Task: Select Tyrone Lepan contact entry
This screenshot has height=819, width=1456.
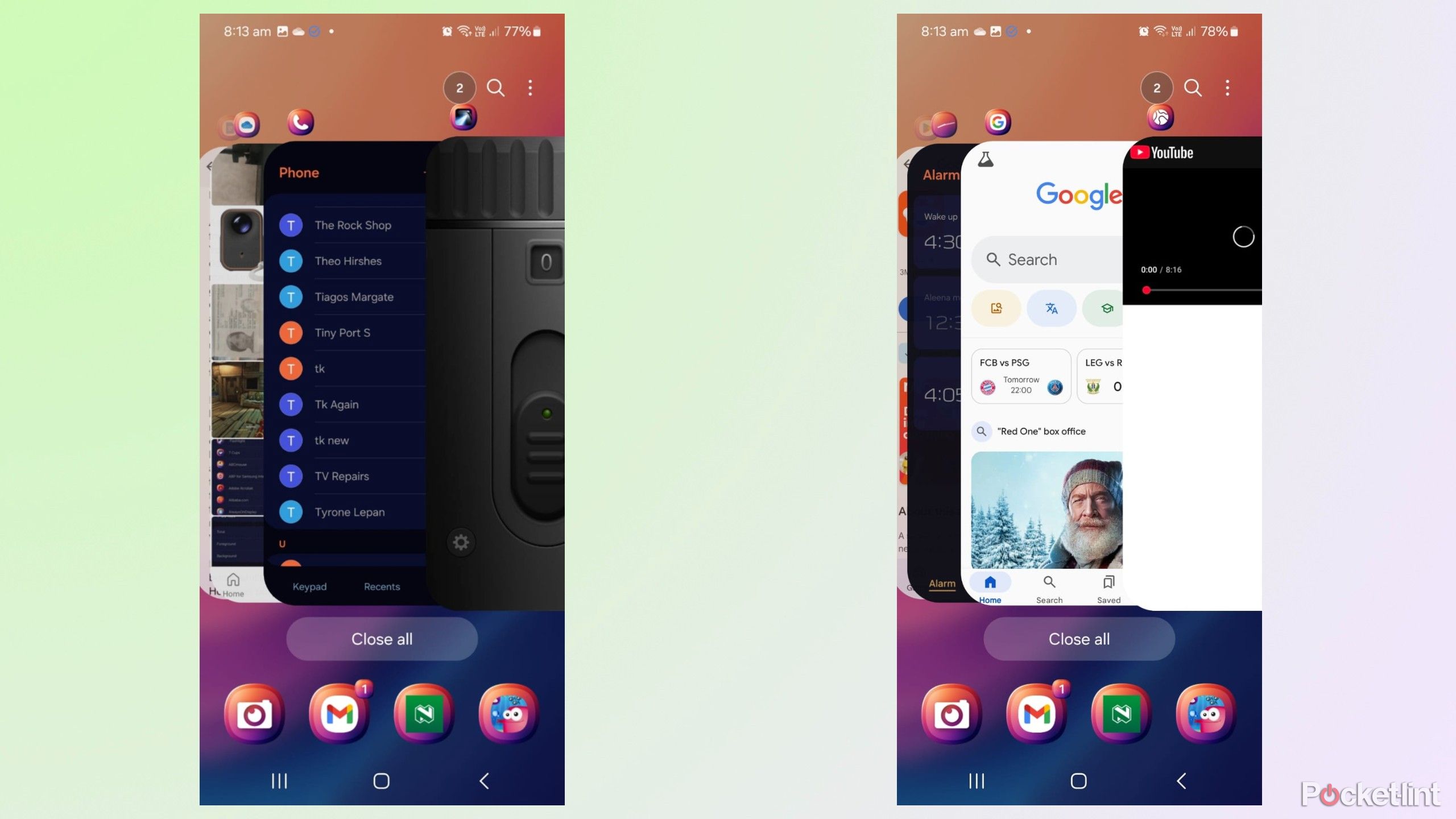Action: (349, 511)
